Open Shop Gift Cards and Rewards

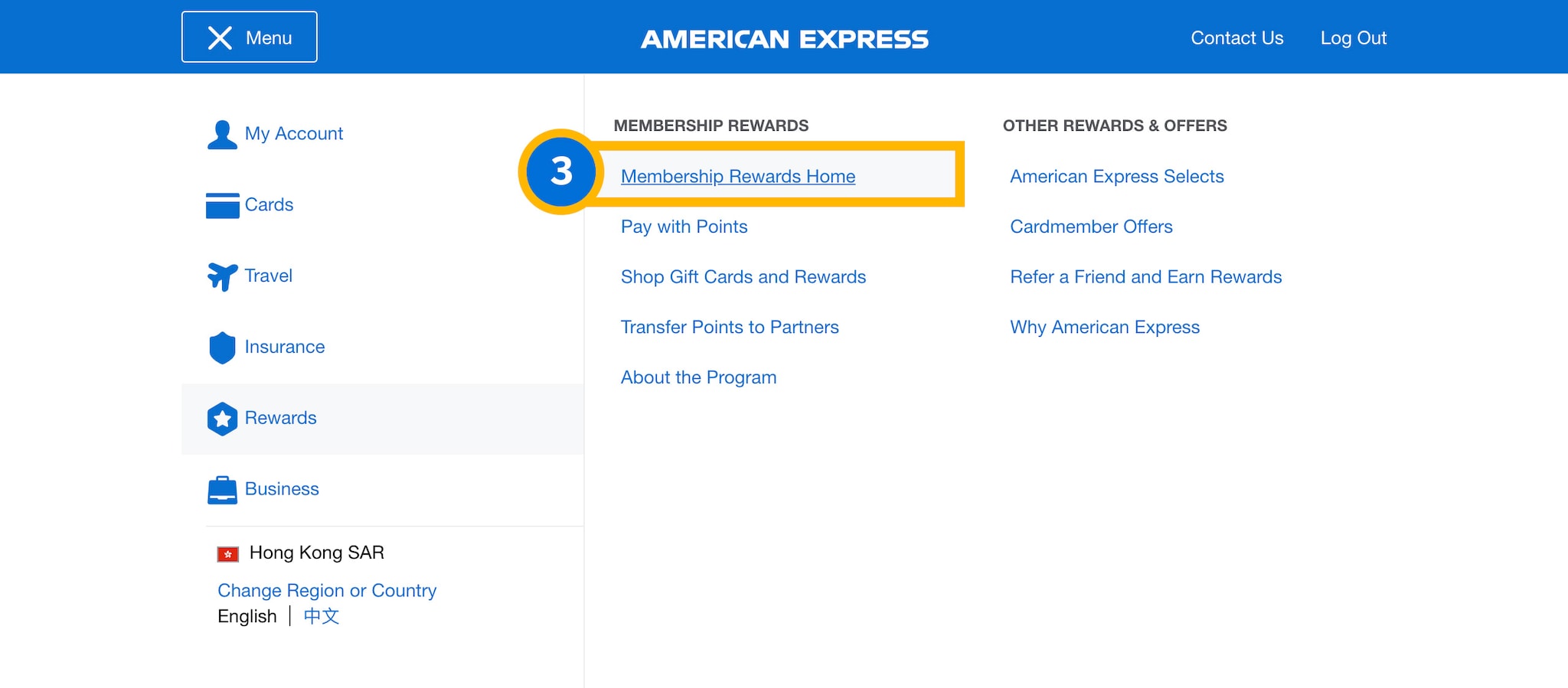coord(743,277)
